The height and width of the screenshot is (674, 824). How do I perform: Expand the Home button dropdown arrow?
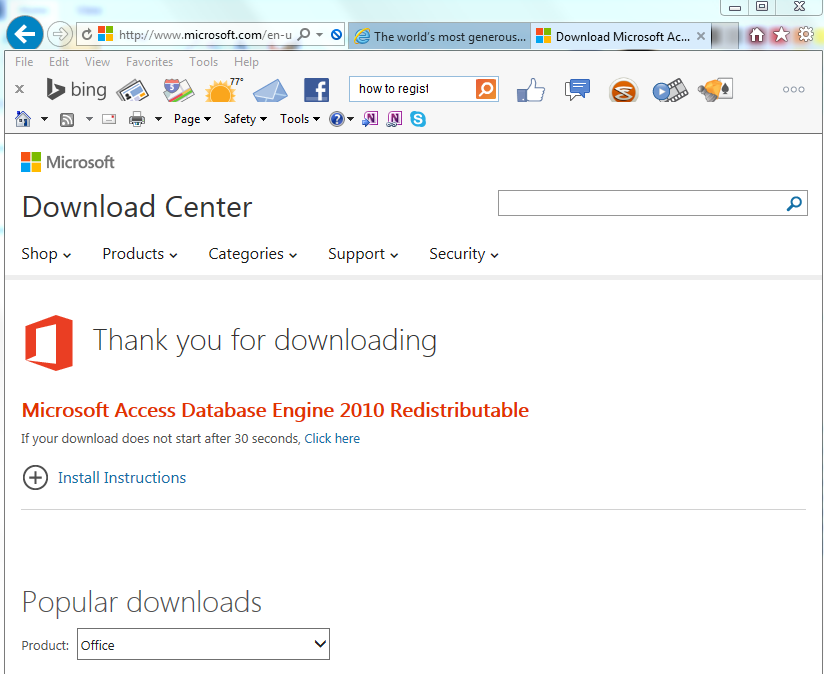[x=44, y=119]
